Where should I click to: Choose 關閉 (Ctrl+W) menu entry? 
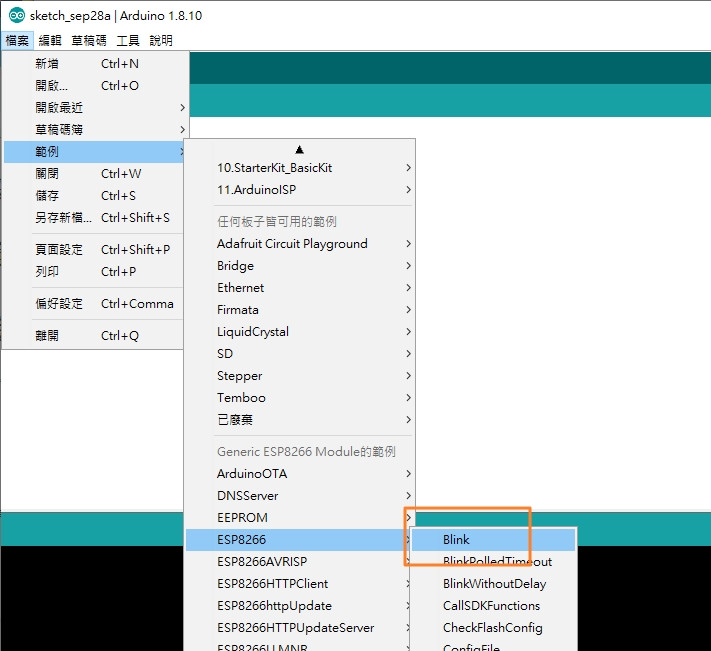click(x=94, y=174)
